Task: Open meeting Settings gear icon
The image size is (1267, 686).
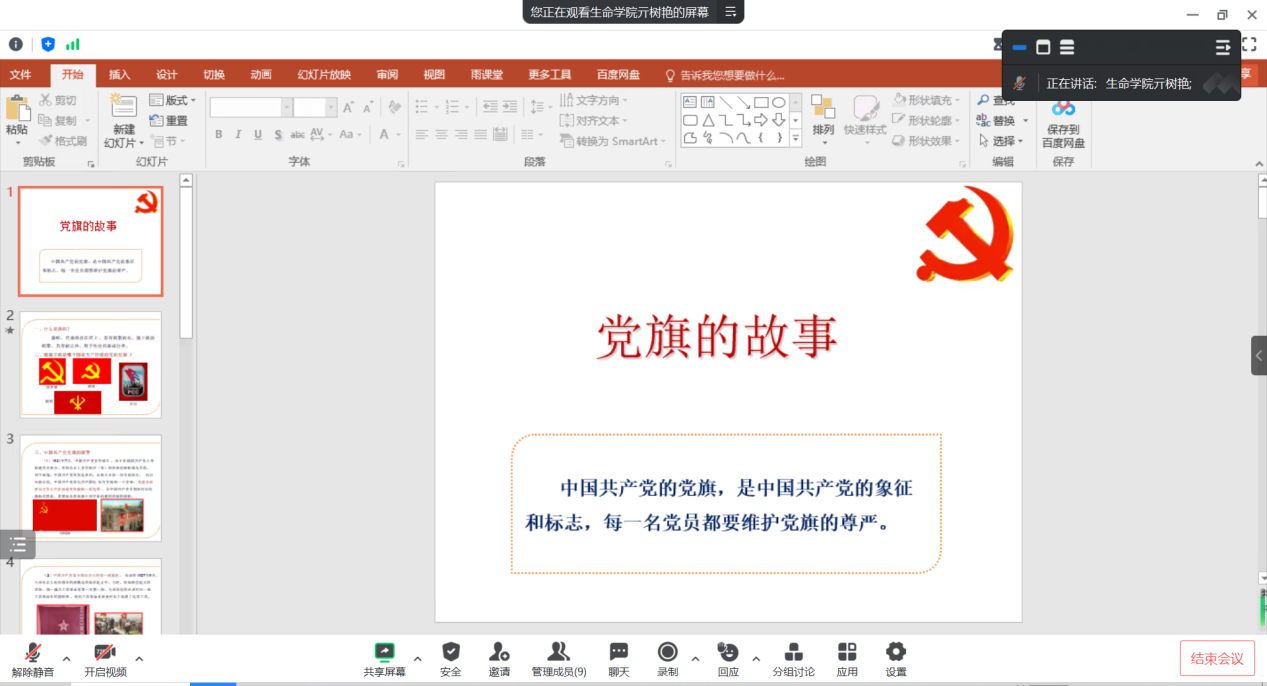Action: pyautogui.click(x=896, y=651)
